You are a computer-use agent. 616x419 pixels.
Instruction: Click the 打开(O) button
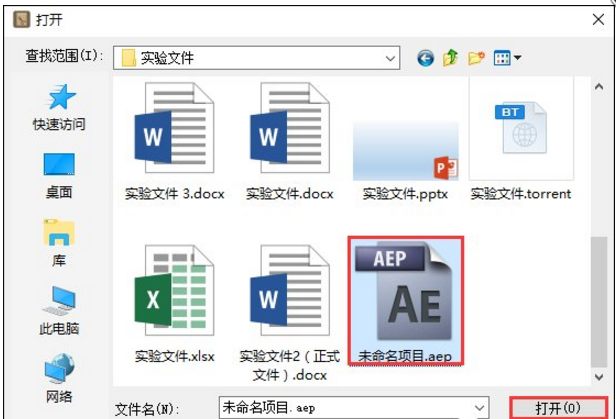point(558,408)
